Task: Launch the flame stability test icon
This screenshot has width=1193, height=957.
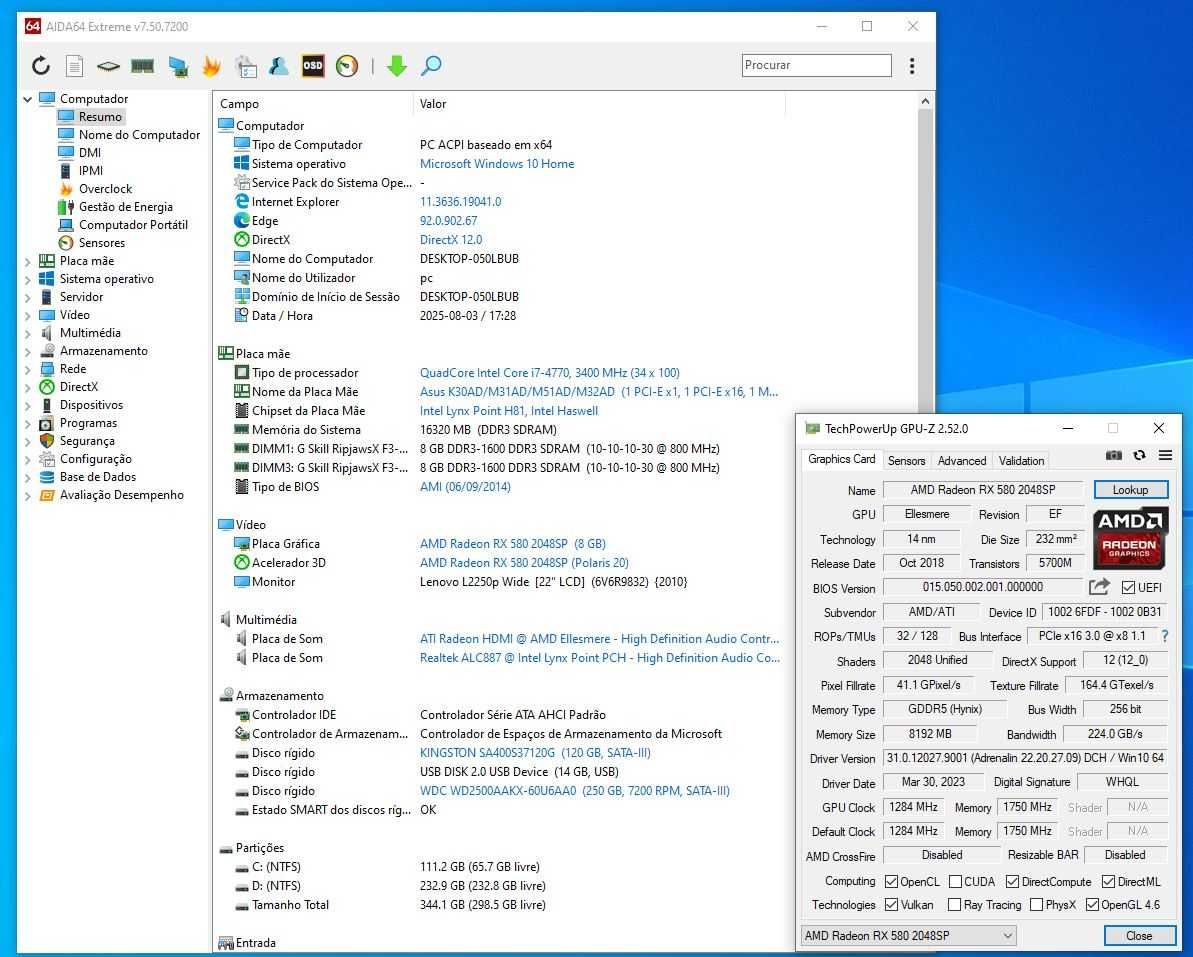Action: (211, 66)
